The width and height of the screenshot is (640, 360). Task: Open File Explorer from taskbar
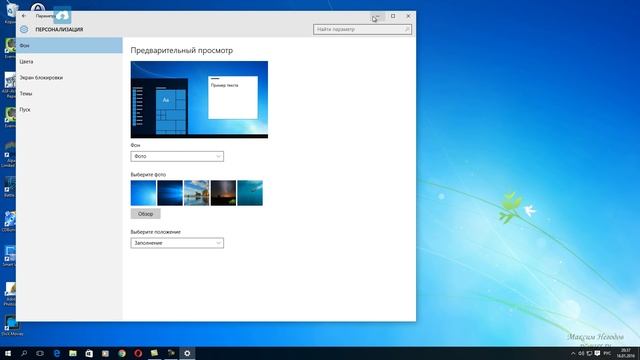pyautogui.click(x=73, y=353)
